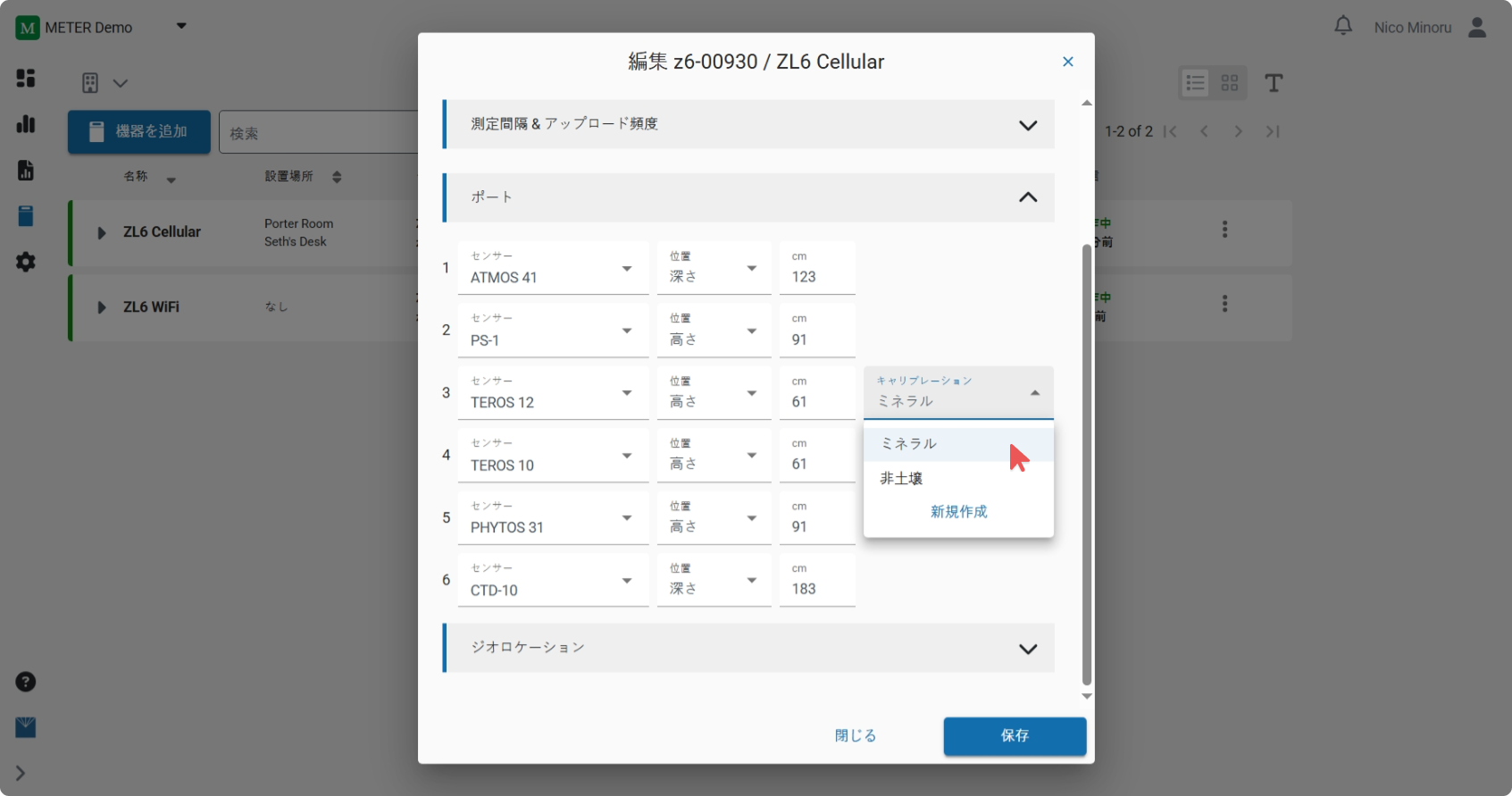Open the bar chart icon in sidebar

[26, 124]
